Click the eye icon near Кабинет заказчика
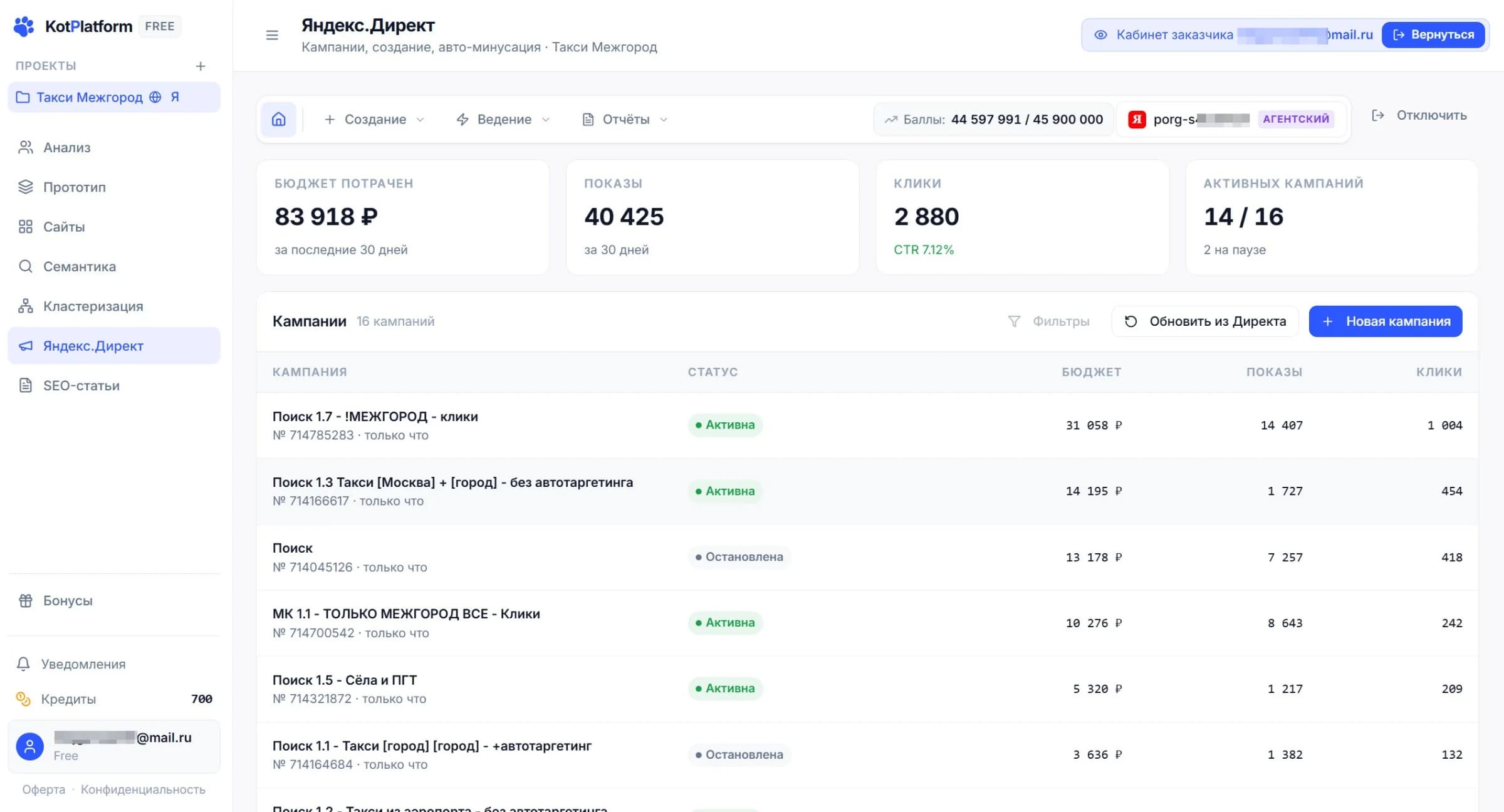 pos(1100,34)
